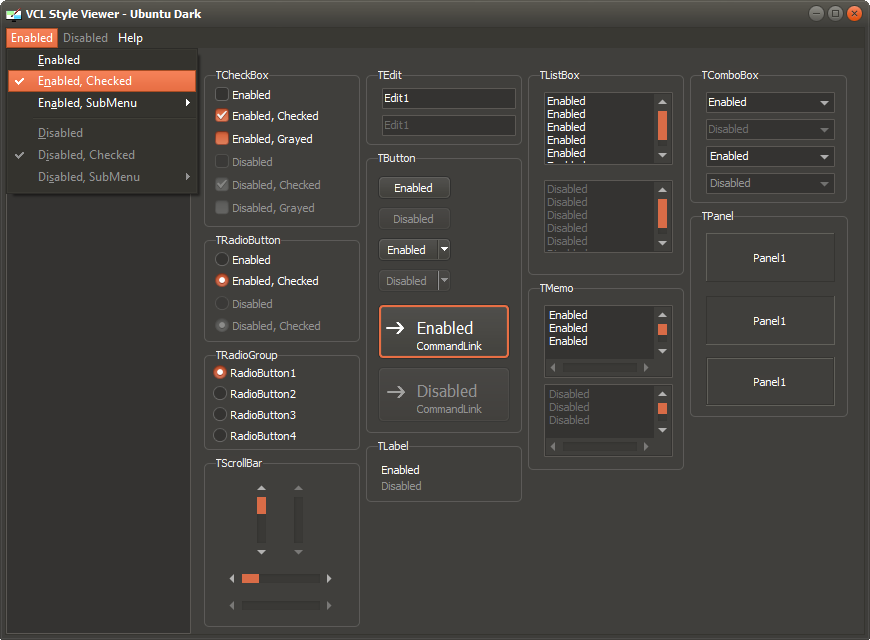870x640 pixels.
Task: Click the middle Panel1 panel
Action: pos(770,321)
